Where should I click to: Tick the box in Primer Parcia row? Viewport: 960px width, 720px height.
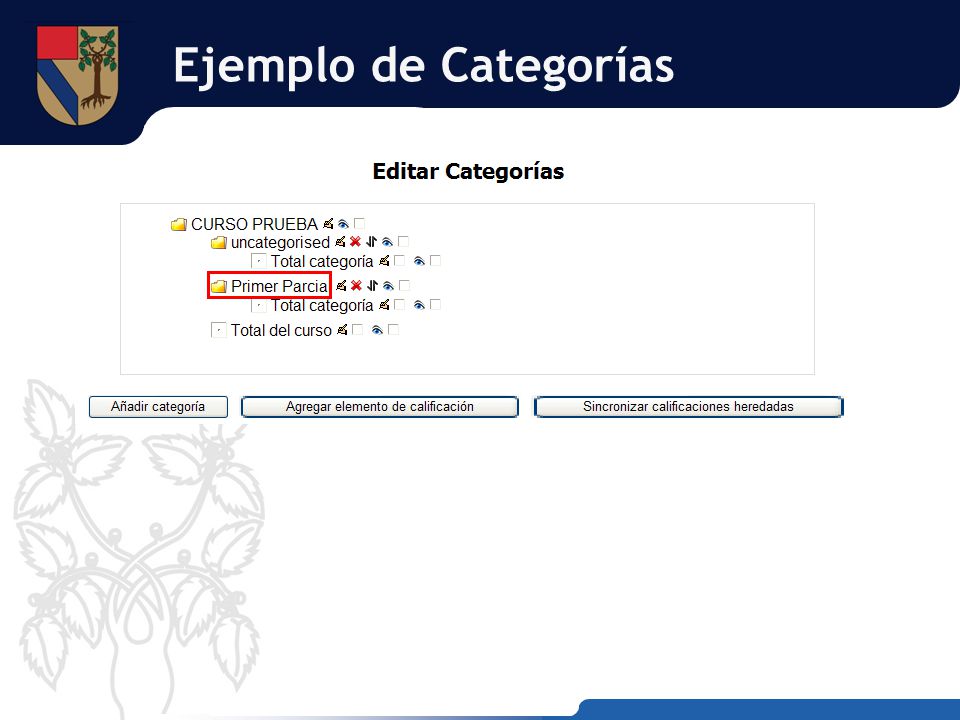(404, 285)
